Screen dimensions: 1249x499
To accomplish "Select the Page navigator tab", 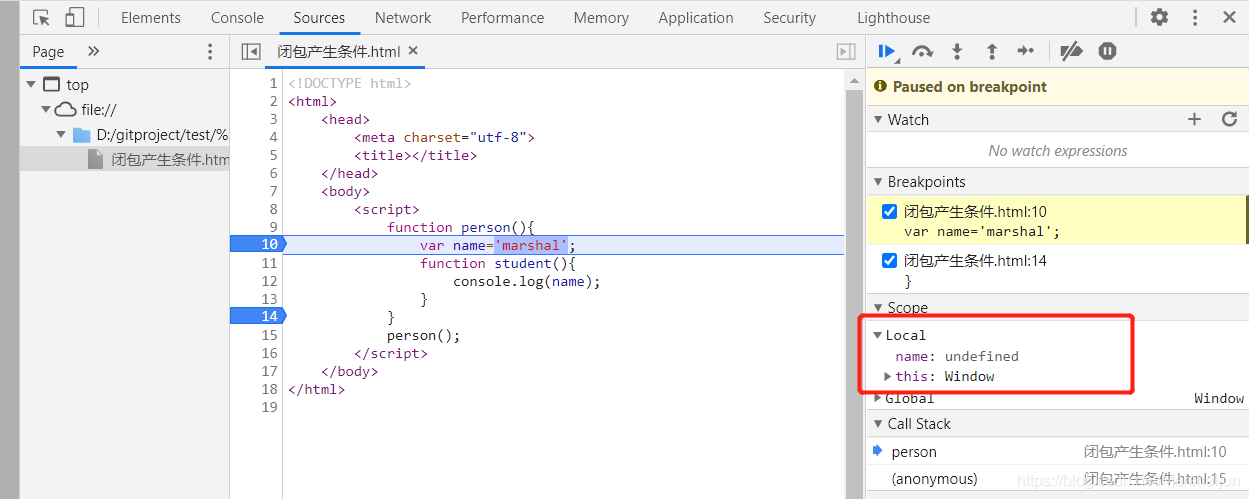I will click(x=48, y=51).
